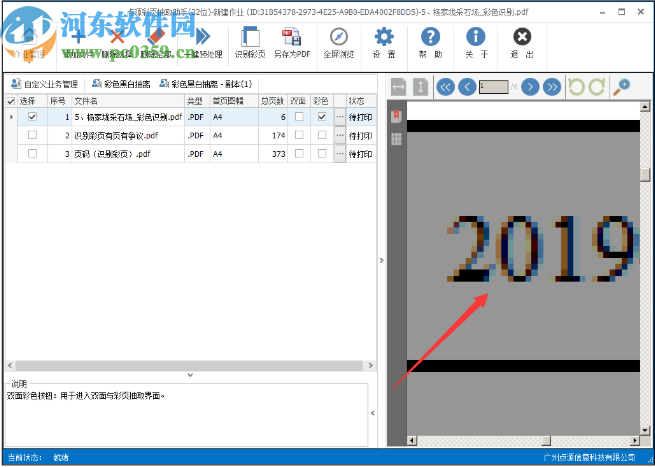
Task: Jump to last preview page
Action: pos(552,87)
